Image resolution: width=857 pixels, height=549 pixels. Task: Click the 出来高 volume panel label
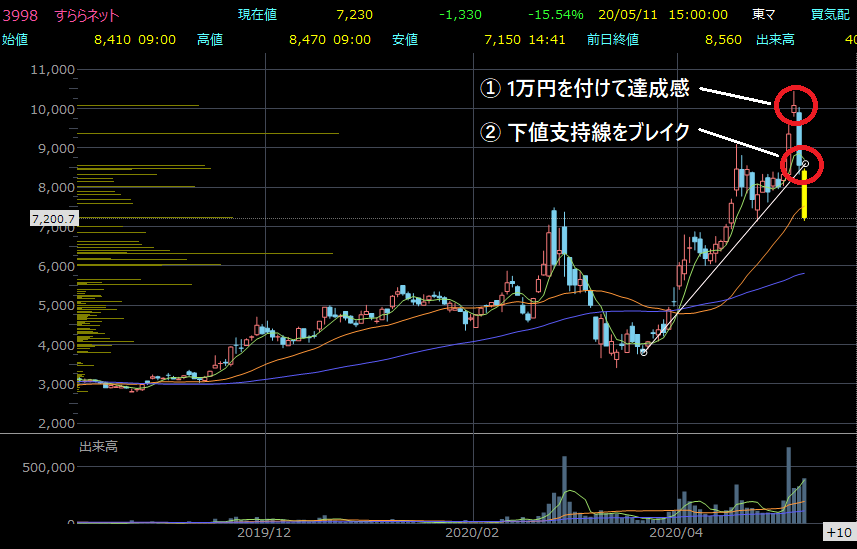click(98, 446)
